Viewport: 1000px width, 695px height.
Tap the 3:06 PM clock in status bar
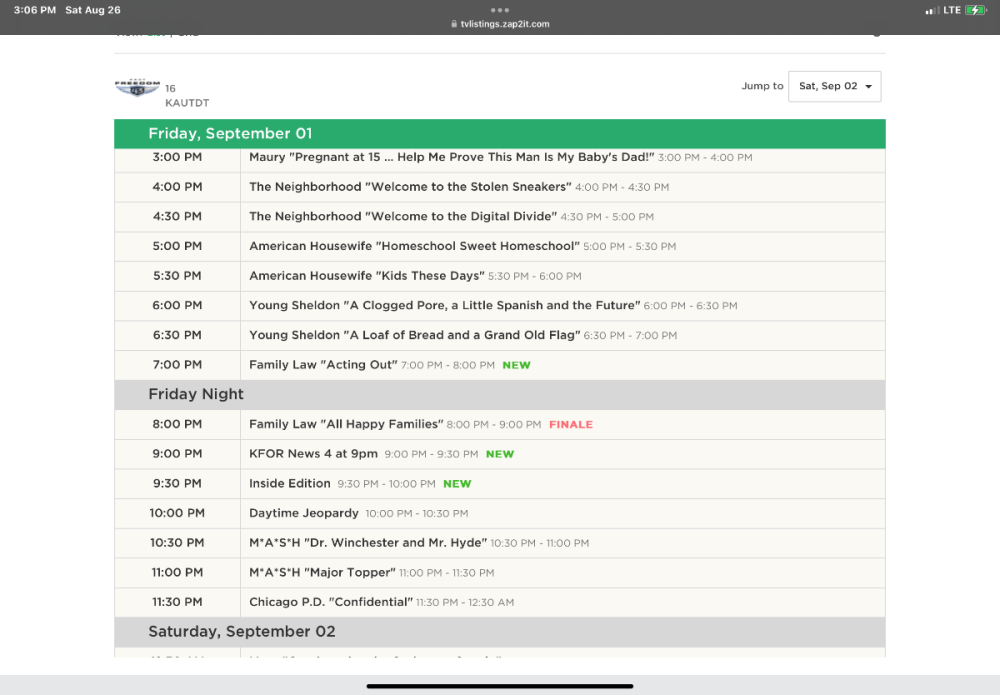[35, 10]
